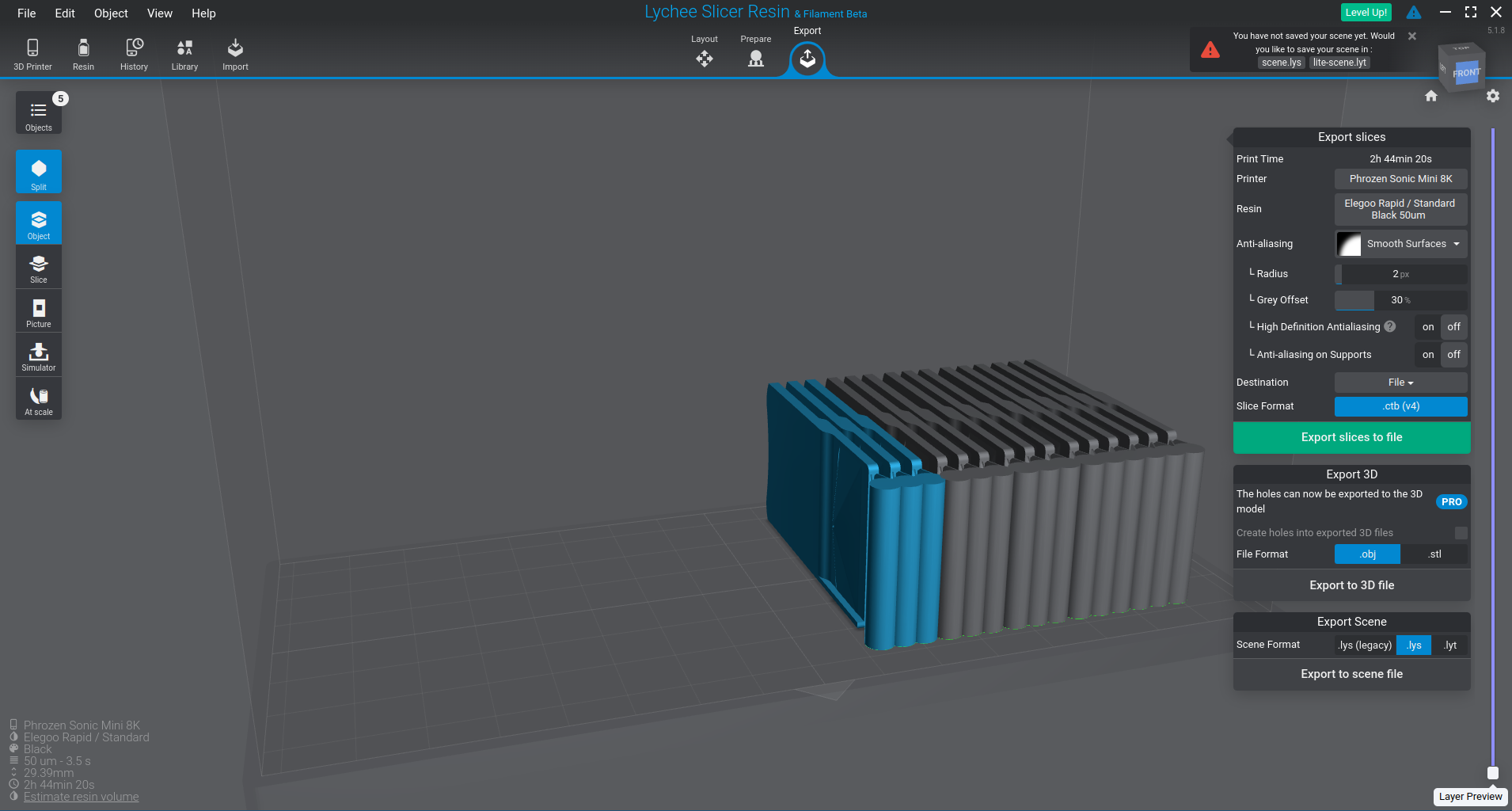Click the Import model icon

pyautogui.click(x=235, y=55)
